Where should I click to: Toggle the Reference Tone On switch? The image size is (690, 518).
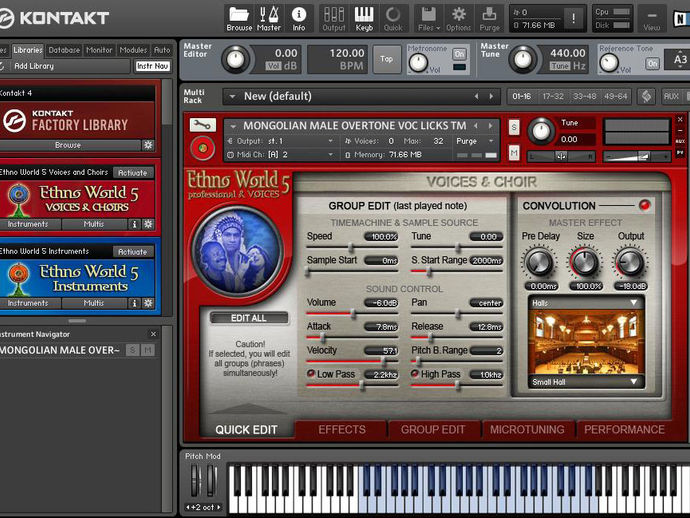click(x=652, y=64)
